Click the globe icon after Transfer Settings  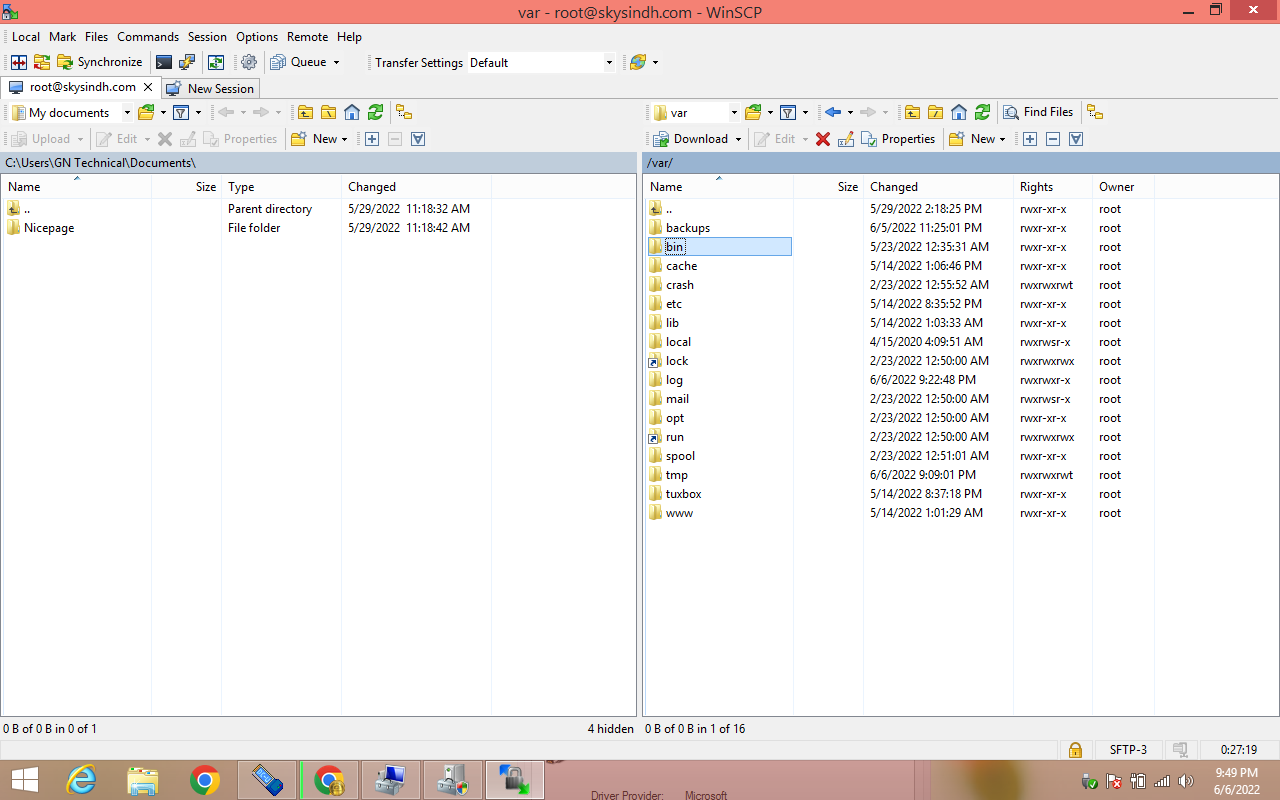tap(637, 62)
